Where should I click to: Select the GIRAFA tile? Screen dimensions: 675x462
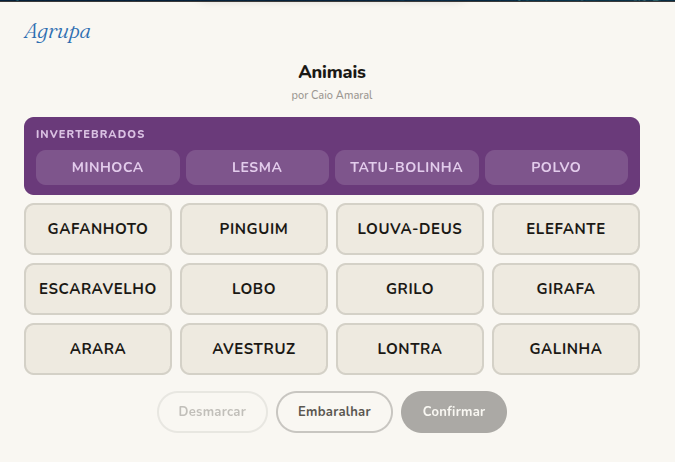tap(566, 289)
